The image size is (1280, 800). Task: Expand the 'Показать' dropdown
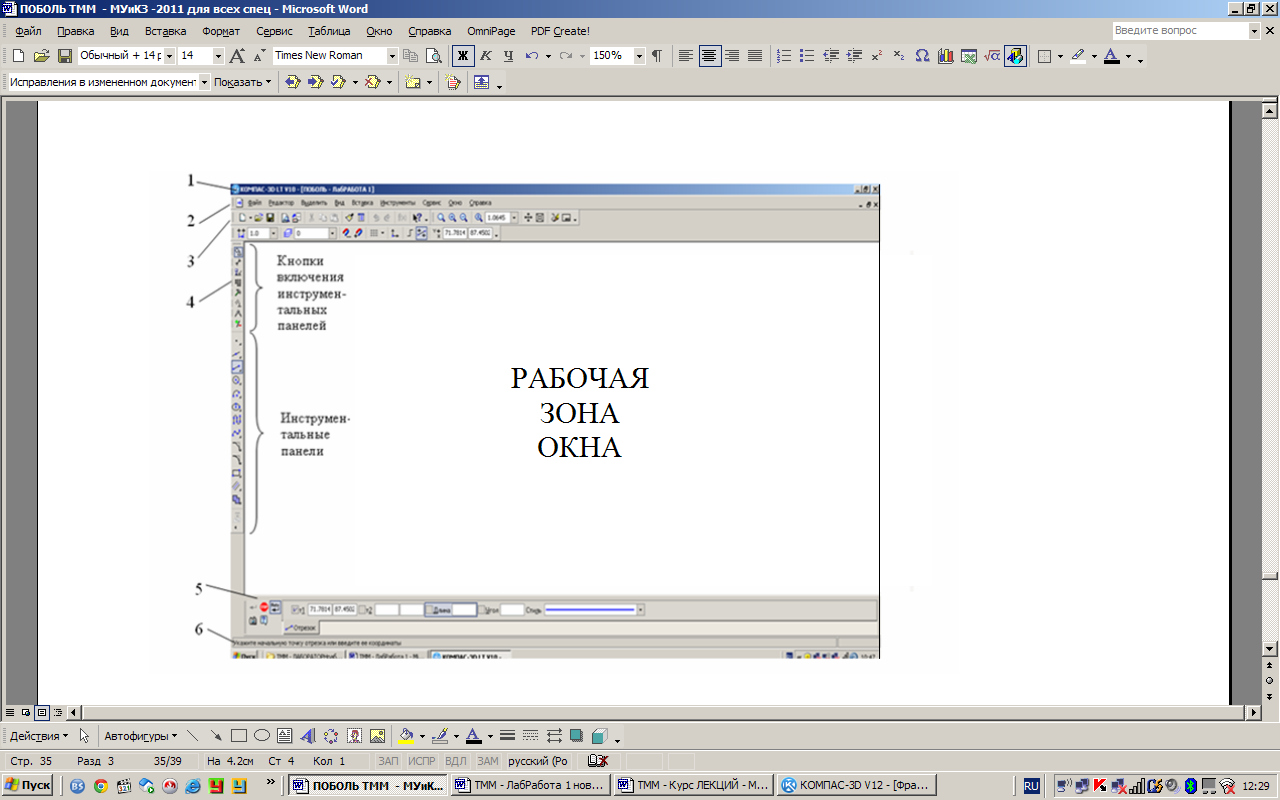pyautogui.click(x=243, y=82)
